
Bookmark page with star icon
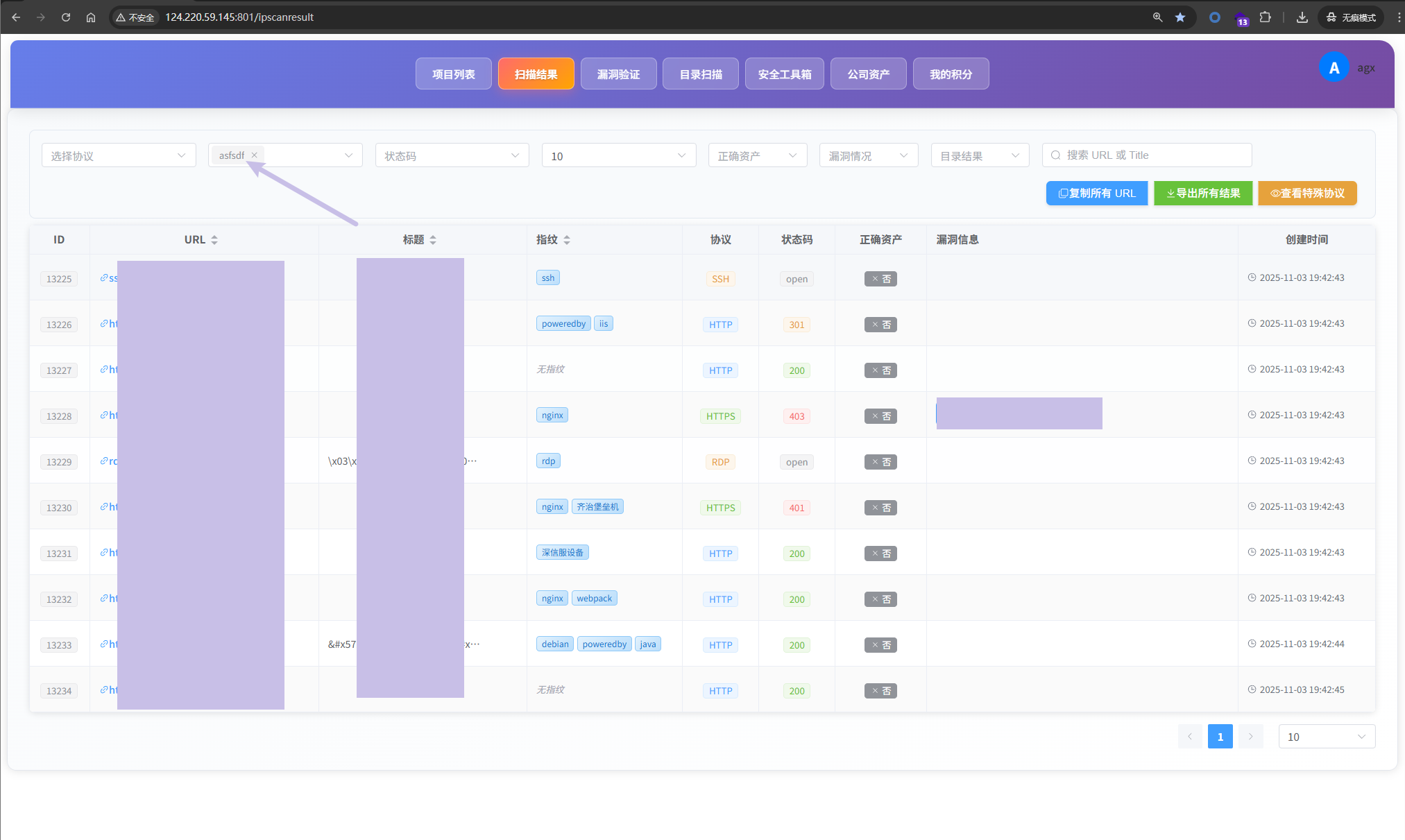pos(1180,17)
